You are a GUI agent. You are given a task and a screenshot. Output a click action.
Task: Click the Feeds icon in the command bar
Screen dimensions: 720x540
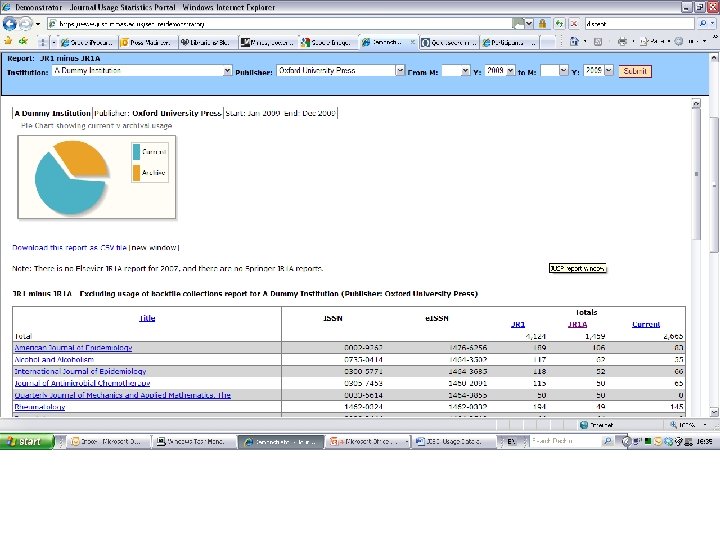coord(598,42)
